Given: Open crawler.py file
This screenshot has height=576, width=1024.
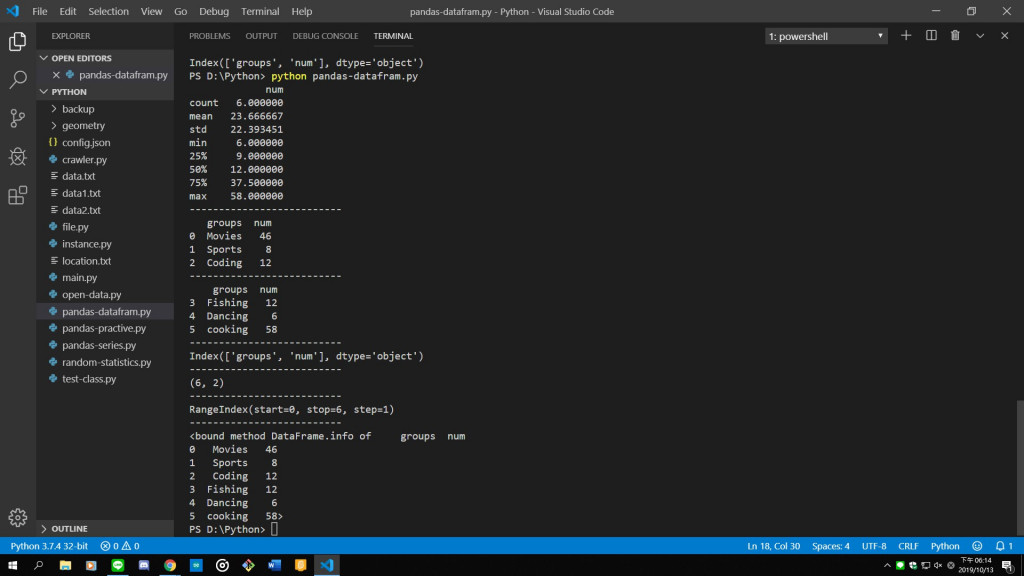Looking at the screenshot, I should pyautogui.click(x=105, y=159).
